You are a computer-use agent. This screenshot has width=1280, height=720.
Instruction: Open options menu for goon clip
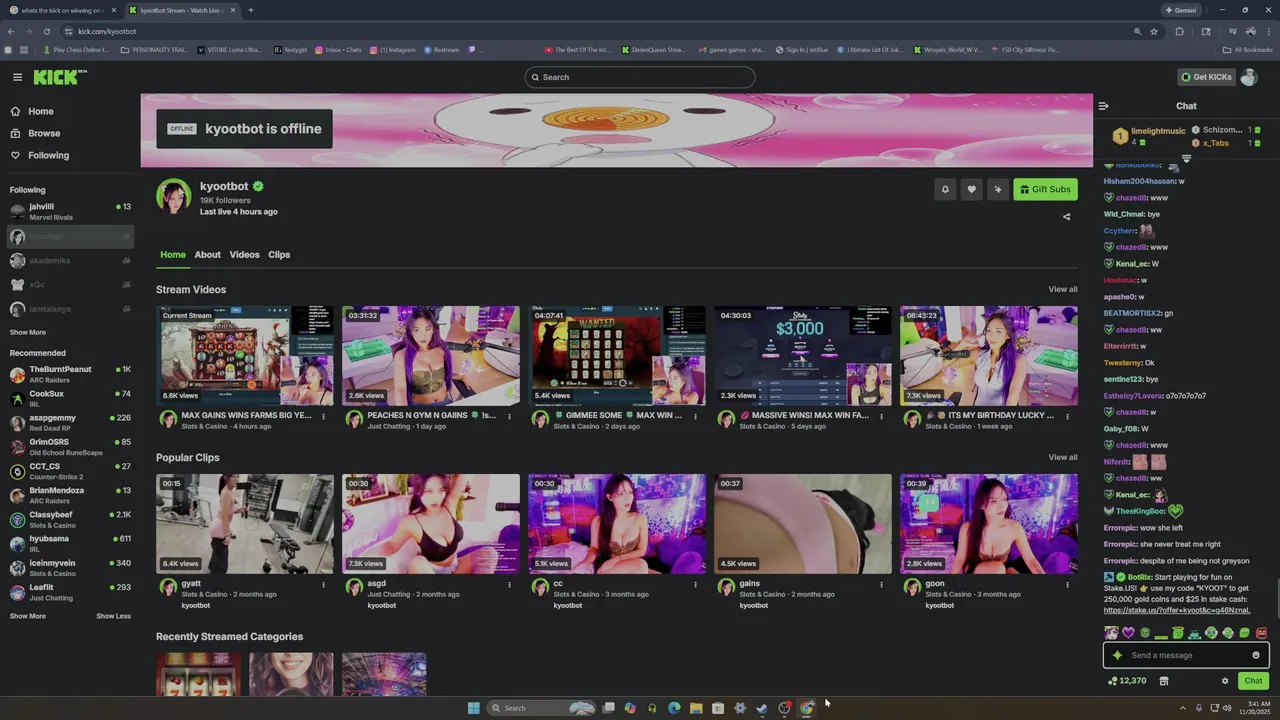pyautogui.click(x=1067, y=584)
